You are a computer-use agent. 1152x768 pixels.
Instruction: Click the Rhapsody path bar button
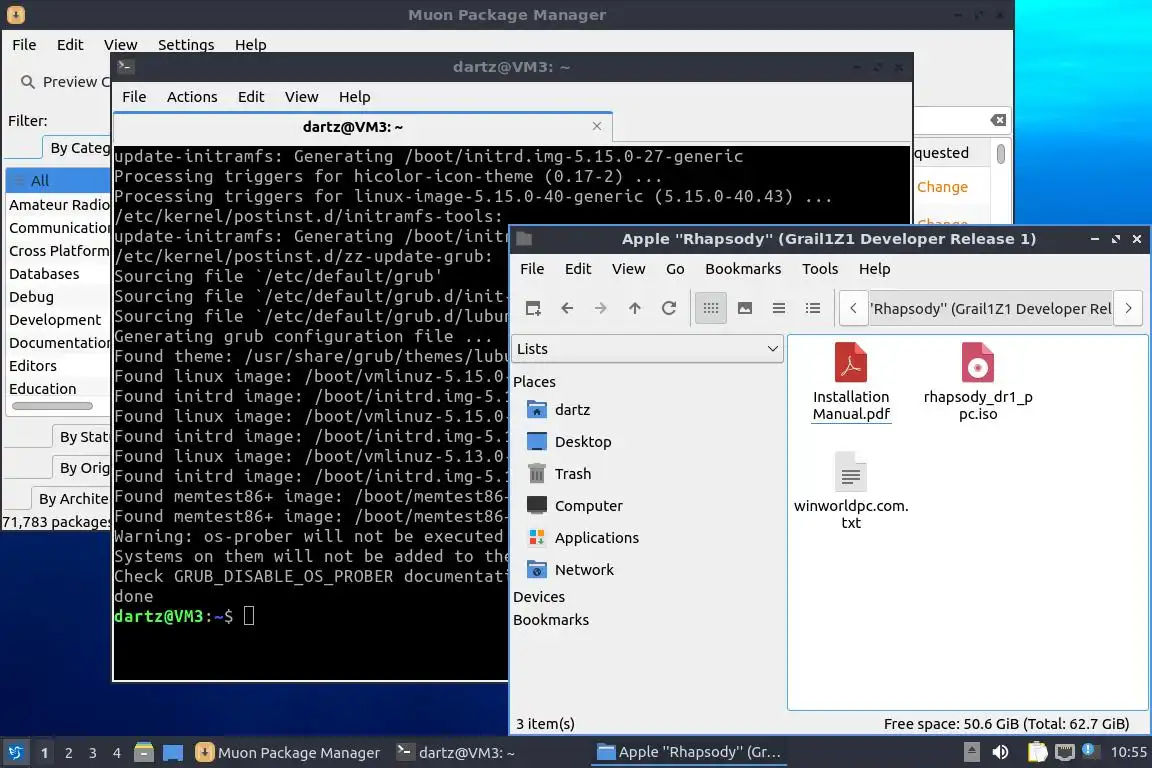(x=990, y=309)
